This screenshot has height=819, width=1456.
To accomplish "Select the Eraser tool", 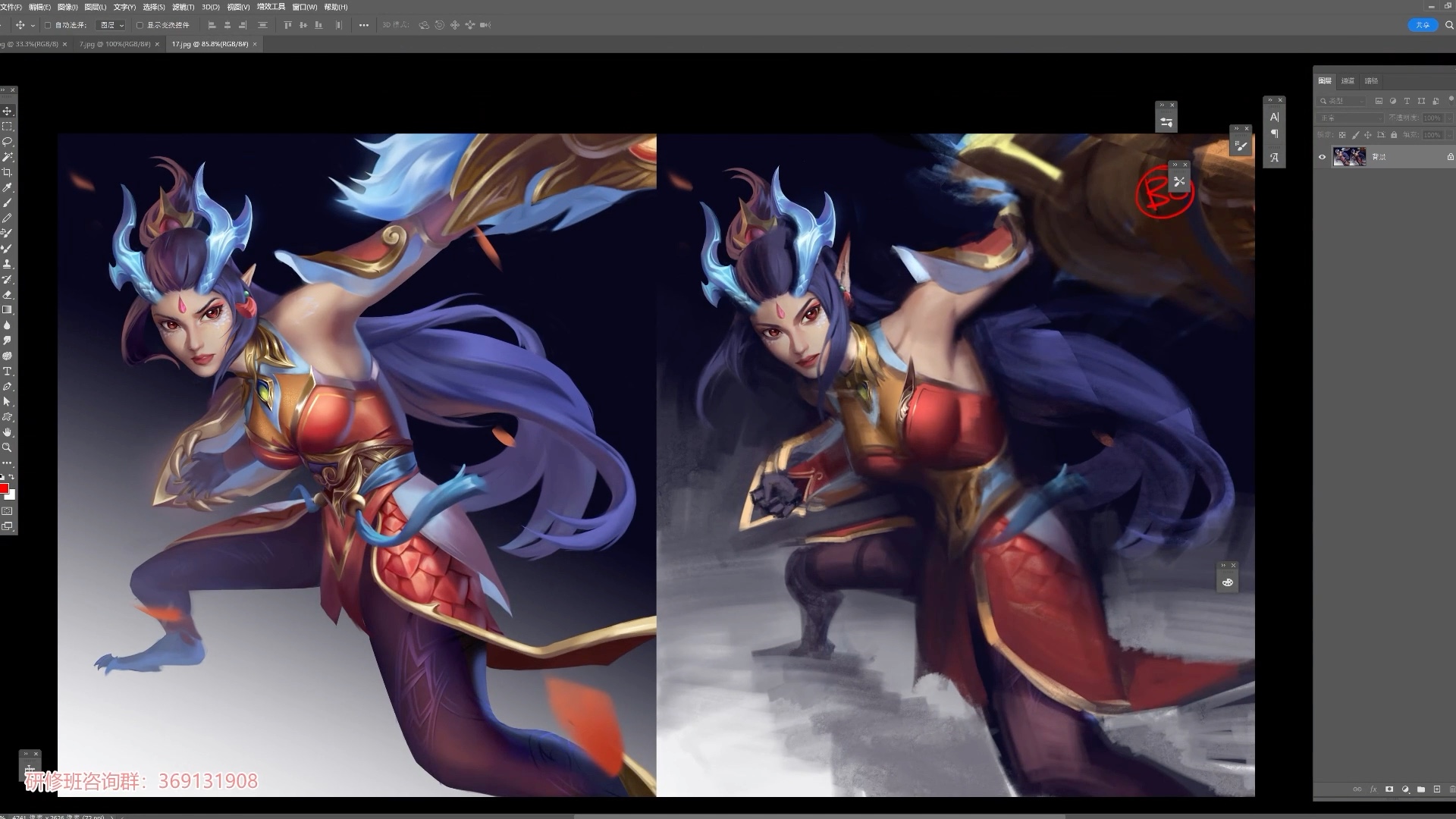I will (8, 295).
